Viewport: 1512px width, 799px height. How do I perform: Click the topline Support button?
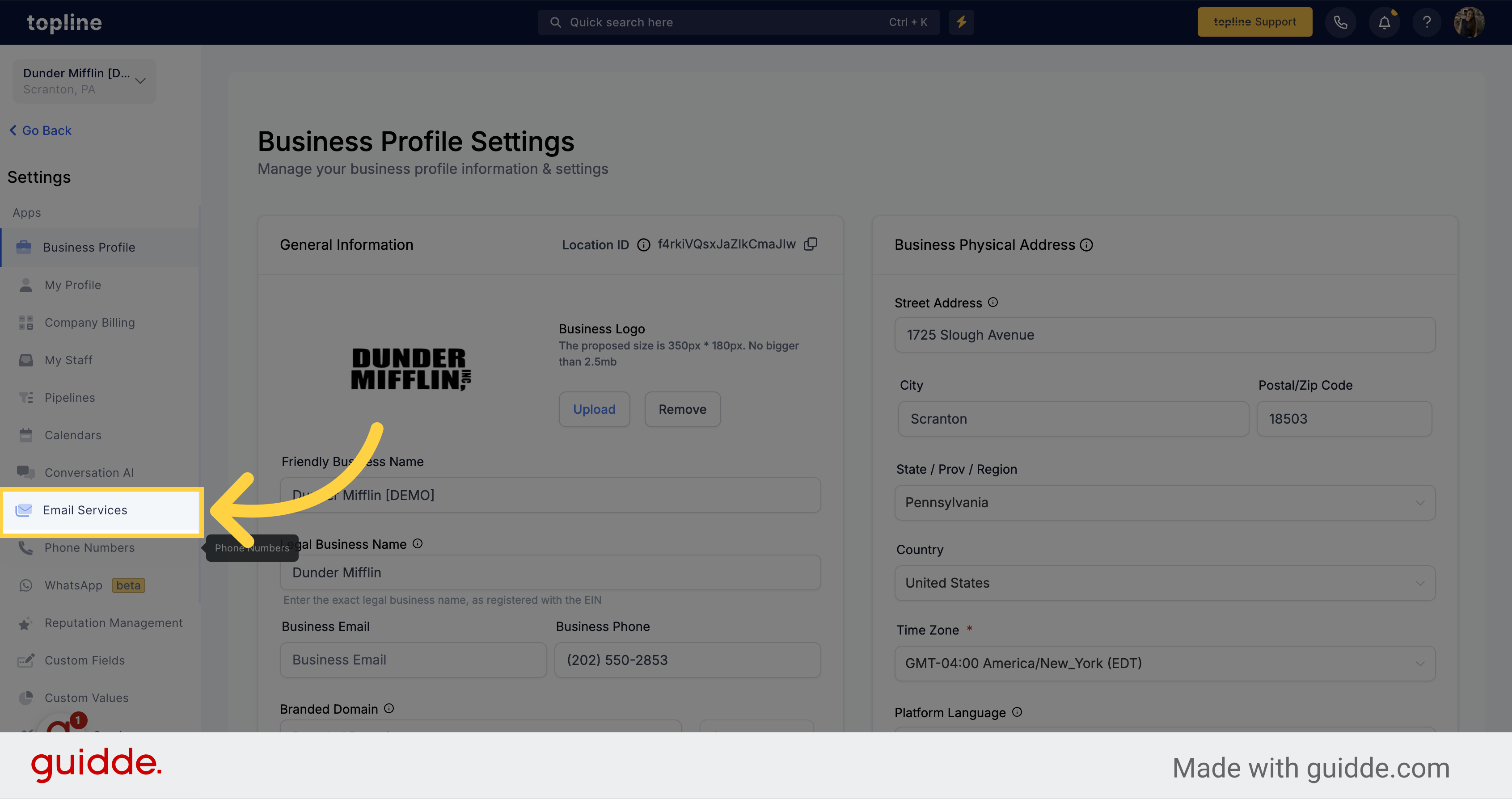(1254, 22)
